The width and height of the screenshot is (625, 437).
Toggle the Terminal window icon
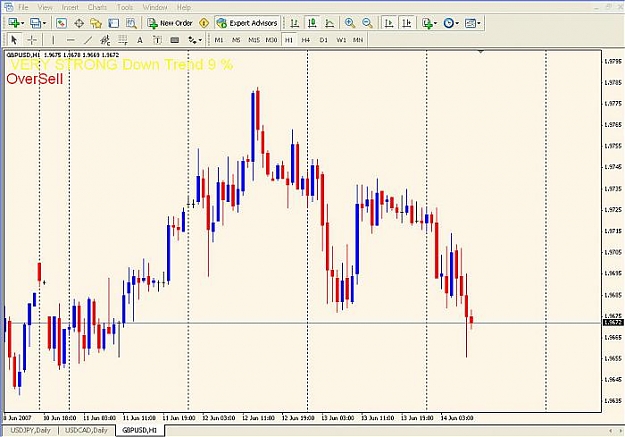114,23
